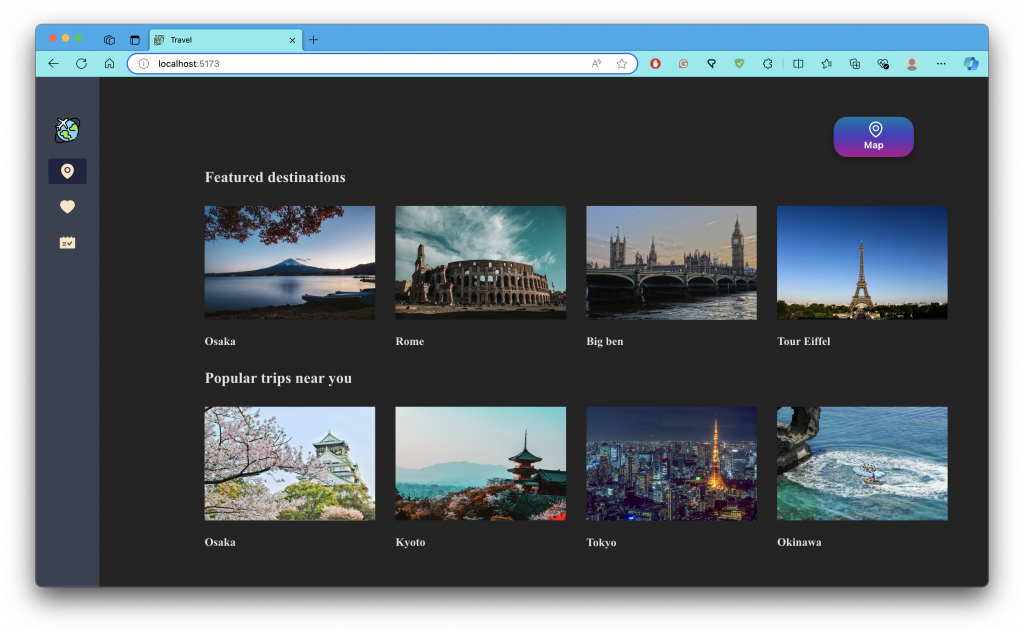Click the grey circular extension icon
This screenshot has height=634, width=1024.
click(683, 63)
